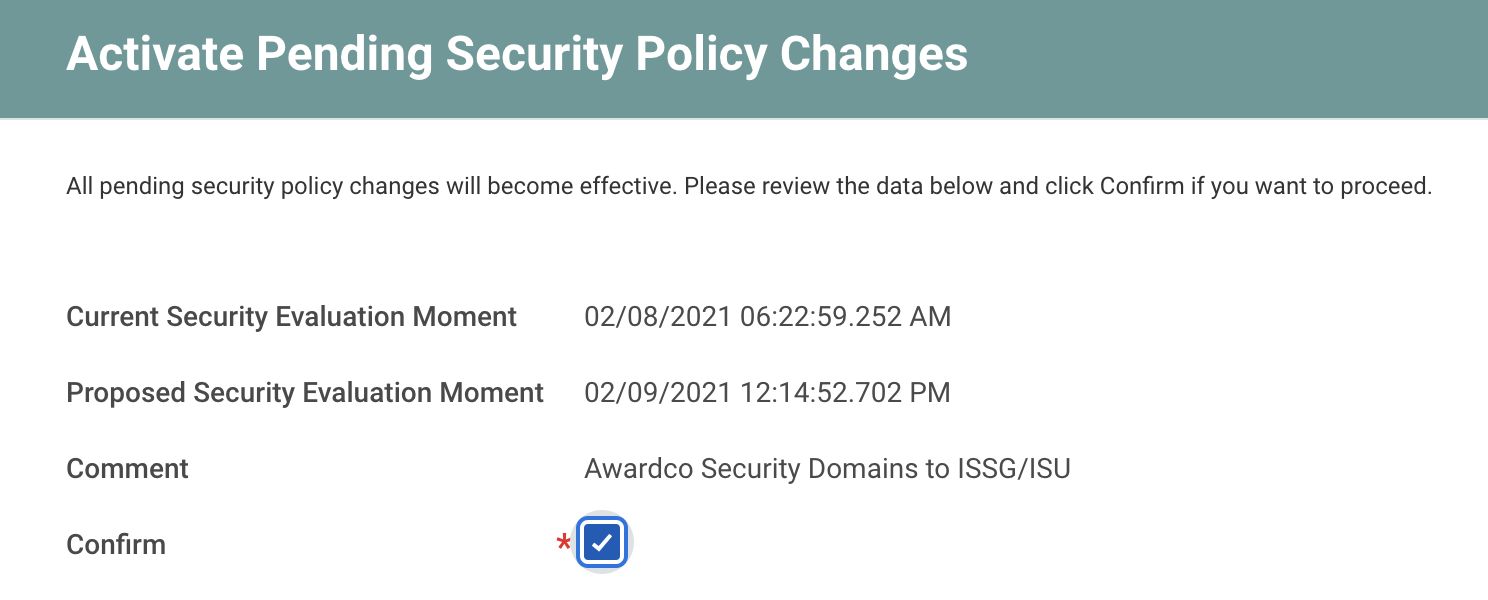The image size is (1488, 600).
Task: Select the Proposed Security Evaluation Moment label
Action: [305, 393]
